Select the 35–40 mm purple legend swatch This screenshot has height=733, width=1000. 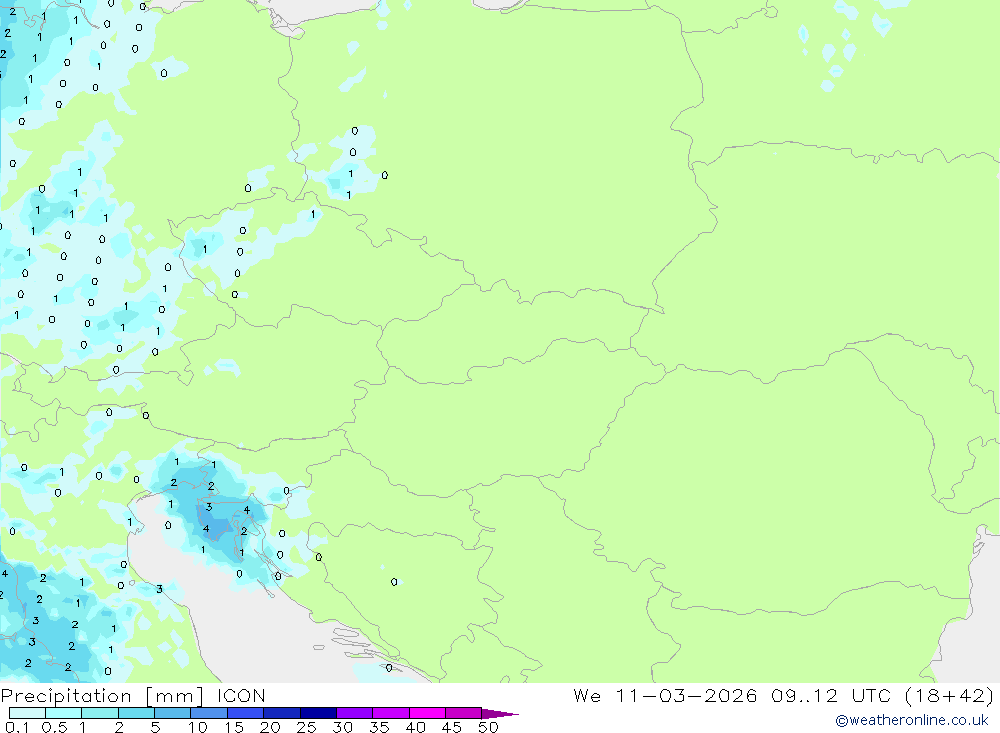tap(390, 713)
